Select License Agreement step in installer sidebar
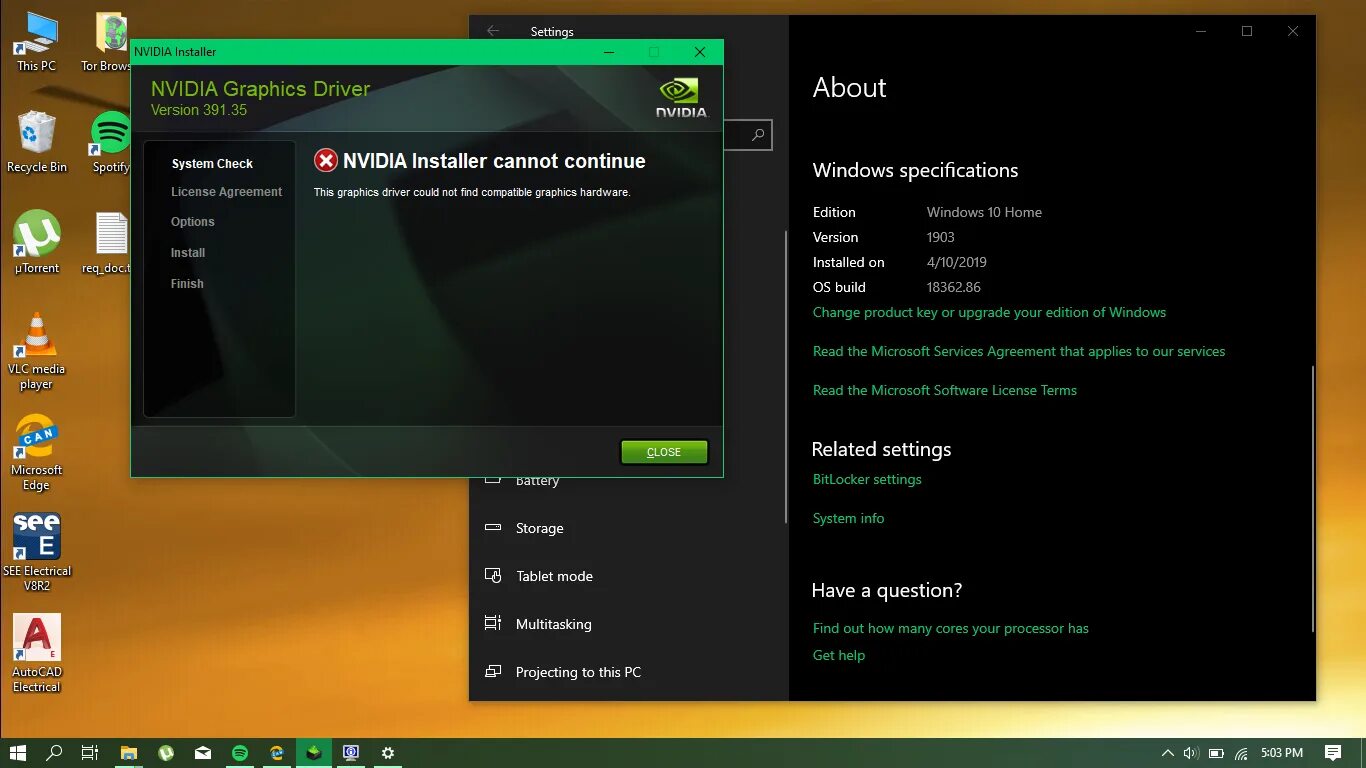The width and height of the screenshot is (1366, 768). click(227, 192)
